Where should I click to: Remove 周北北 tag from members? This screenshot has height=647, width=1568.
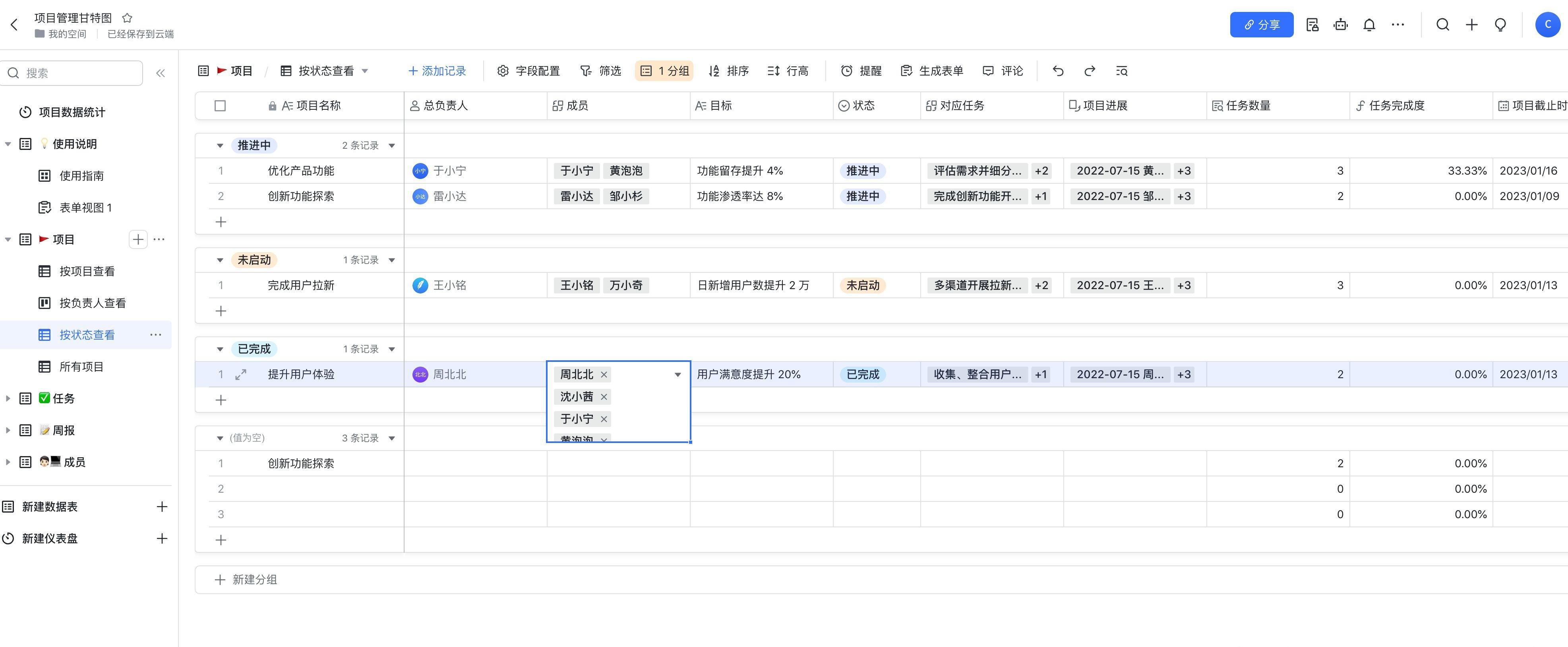[x=604, y=375]
